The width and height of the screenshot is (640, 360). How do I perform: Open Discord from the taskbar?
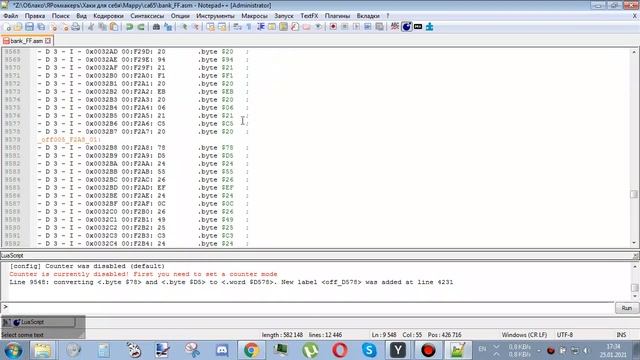pyautogui.click(x=222, y=350)
